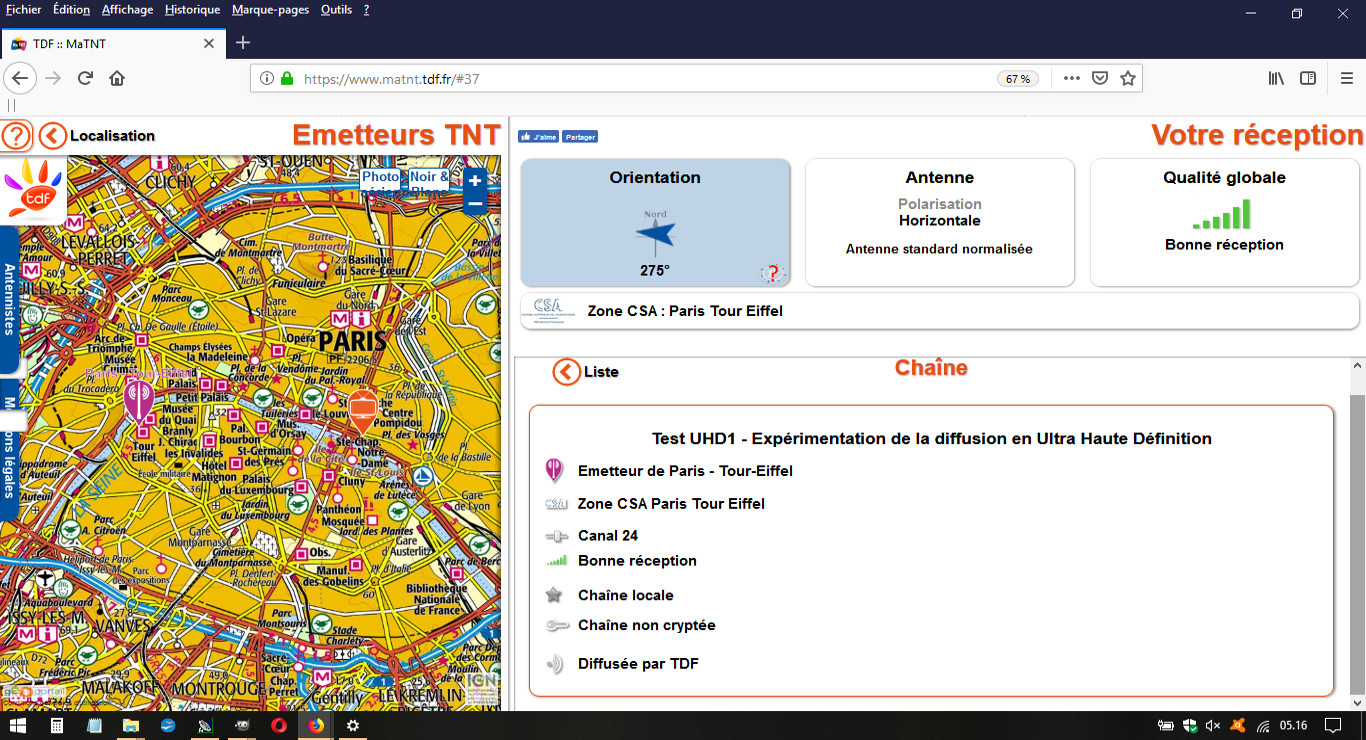Open the Affichage menu
This screenshot has height=740, width=1366.
pyautogui.click(x=127, y=10)
